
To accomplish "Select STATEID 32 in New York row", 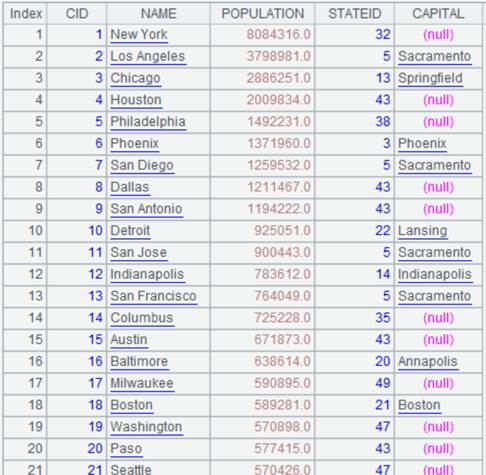I will click(383, 35).
